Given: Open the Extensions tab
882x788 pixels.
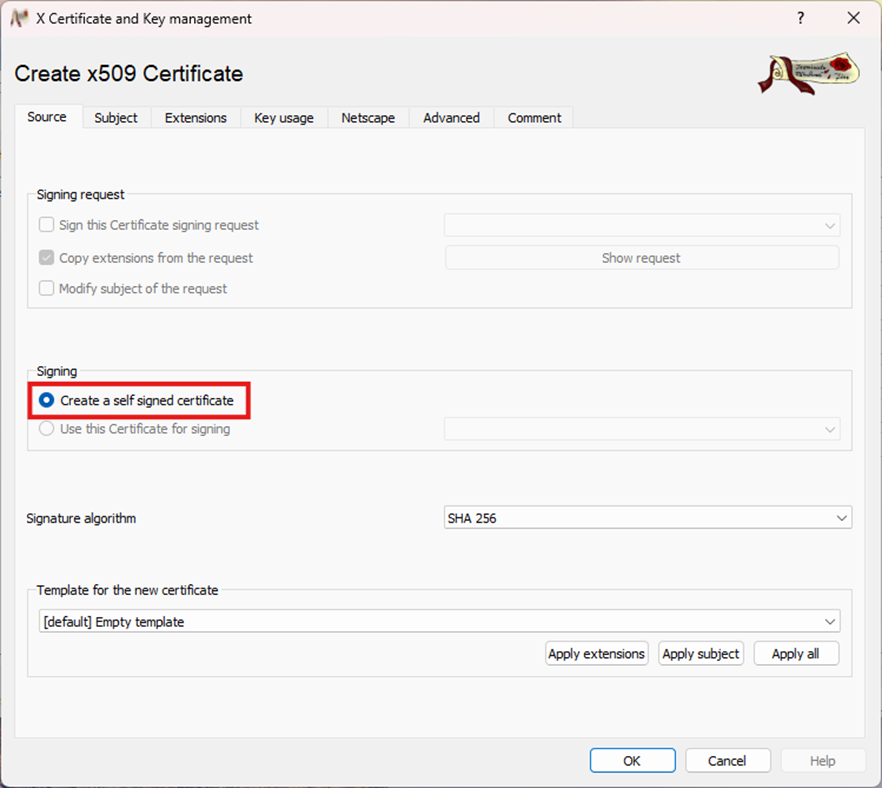Looking at the screenshot, I should (195, 118).
